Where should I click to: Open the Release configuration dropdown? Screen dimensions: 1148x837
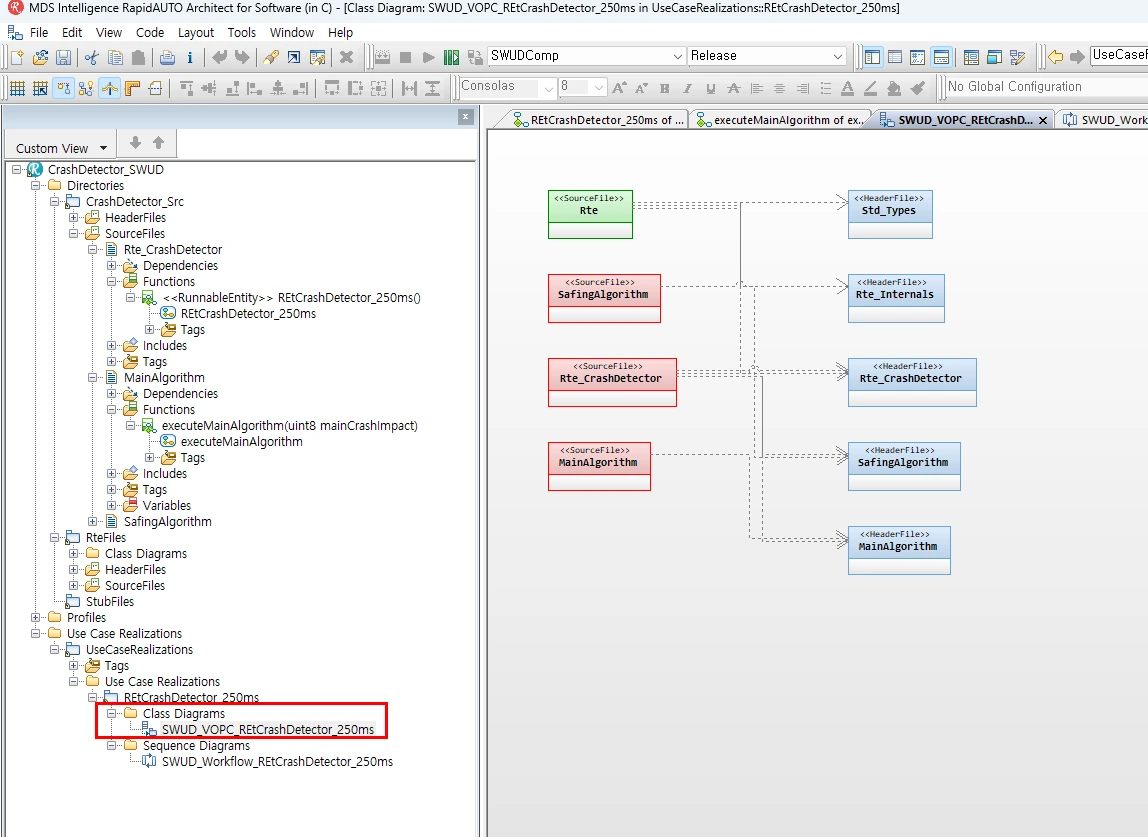tap(837, 56)
